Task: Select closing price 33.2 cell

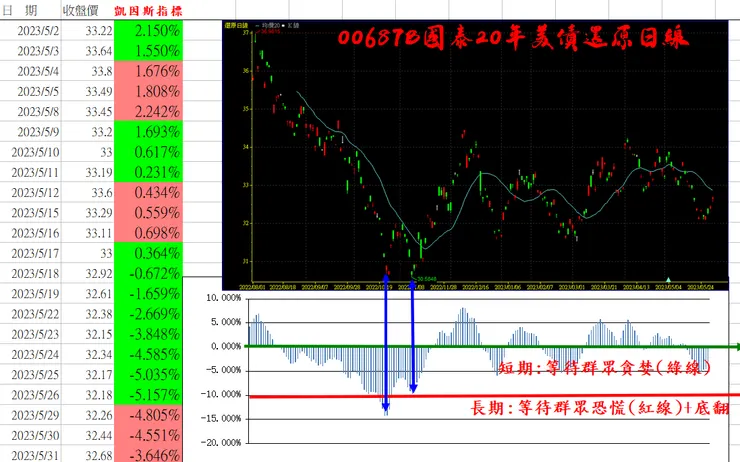Action: pyautogui.click(x=87, y=132)
